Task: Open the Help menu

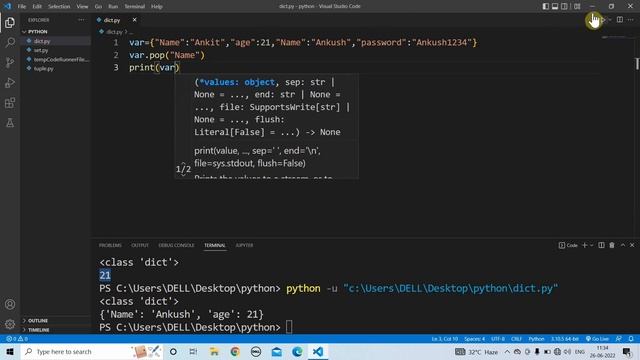Action: (157, 6)
